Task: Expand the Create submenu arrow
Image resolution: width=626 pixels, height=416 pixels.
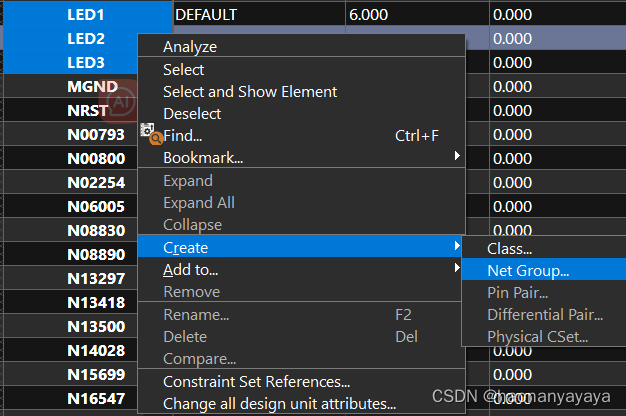Action: pos(457,246)
